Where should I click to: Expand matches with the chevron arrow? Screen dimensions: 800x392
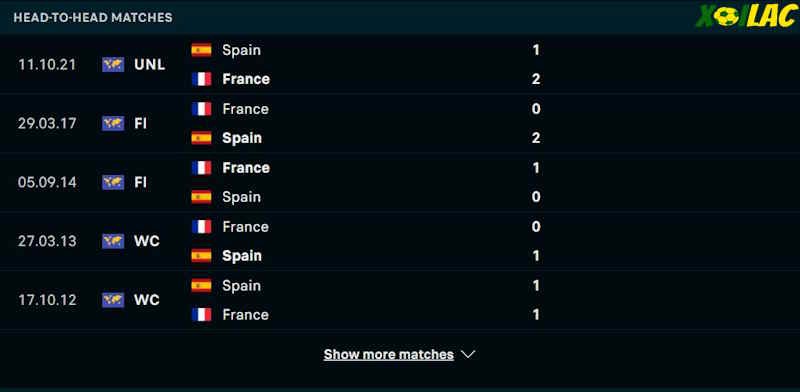click(468, 354)
